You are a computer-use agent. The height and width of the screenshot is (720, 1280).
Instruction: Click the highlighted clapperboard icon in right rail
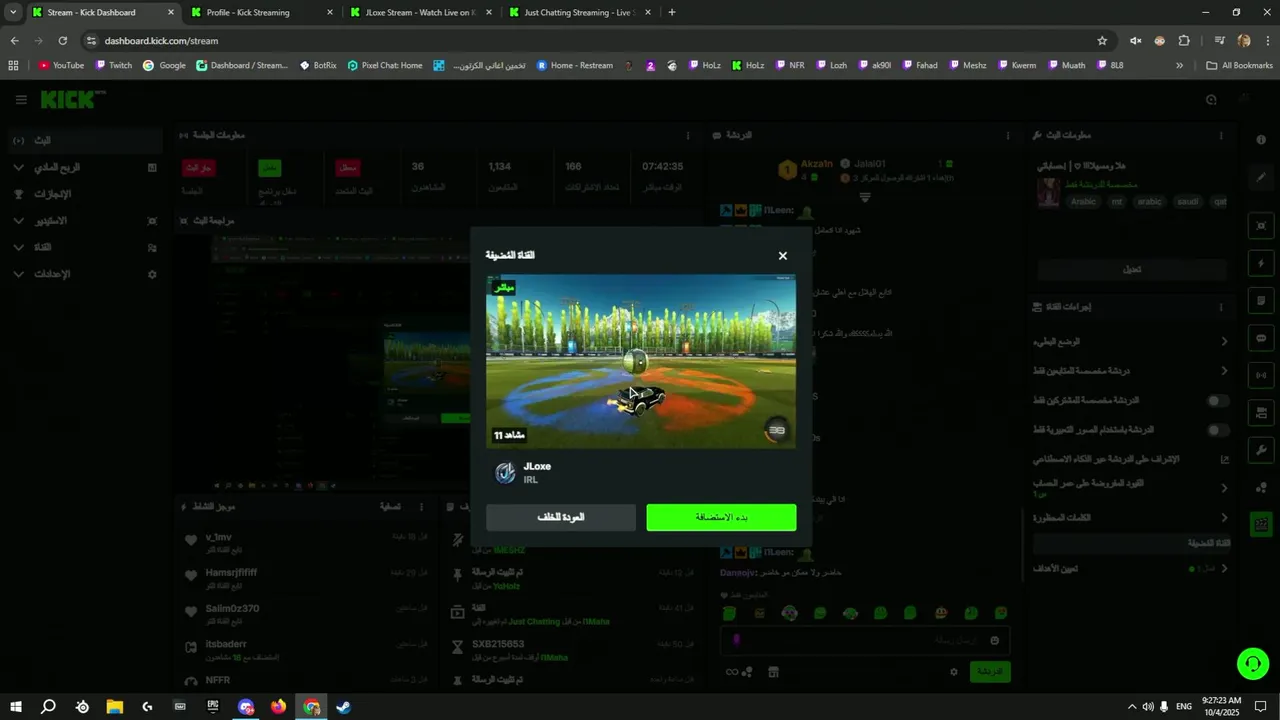click(1261, 524)
